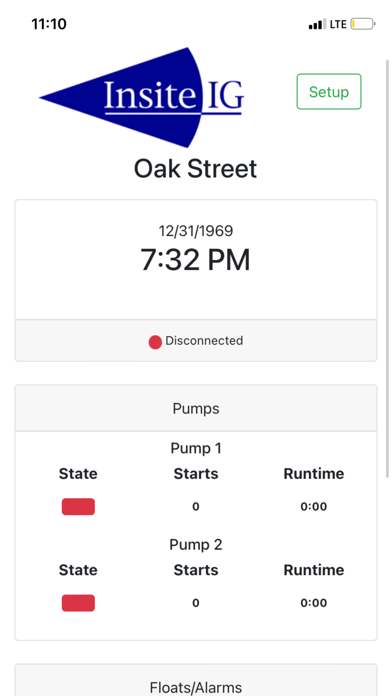Screen dimensions: 392x696
Task: Tap the Pump 2 red state indicator
Action: pos(78,603)
